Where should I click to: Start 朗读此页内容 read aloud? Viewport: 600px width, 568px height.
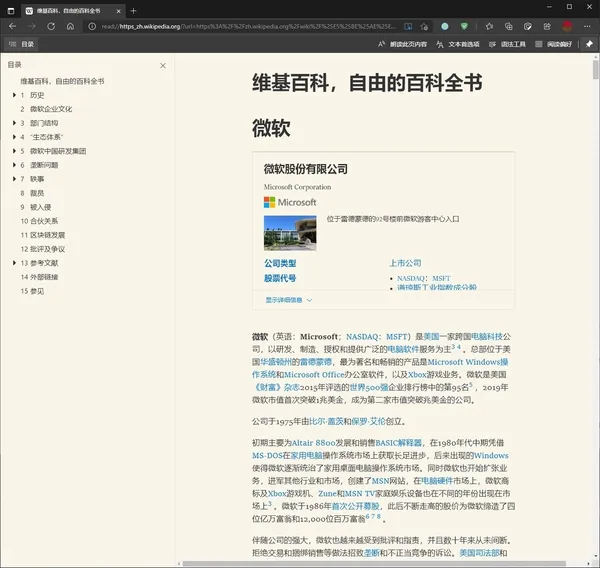403,45
